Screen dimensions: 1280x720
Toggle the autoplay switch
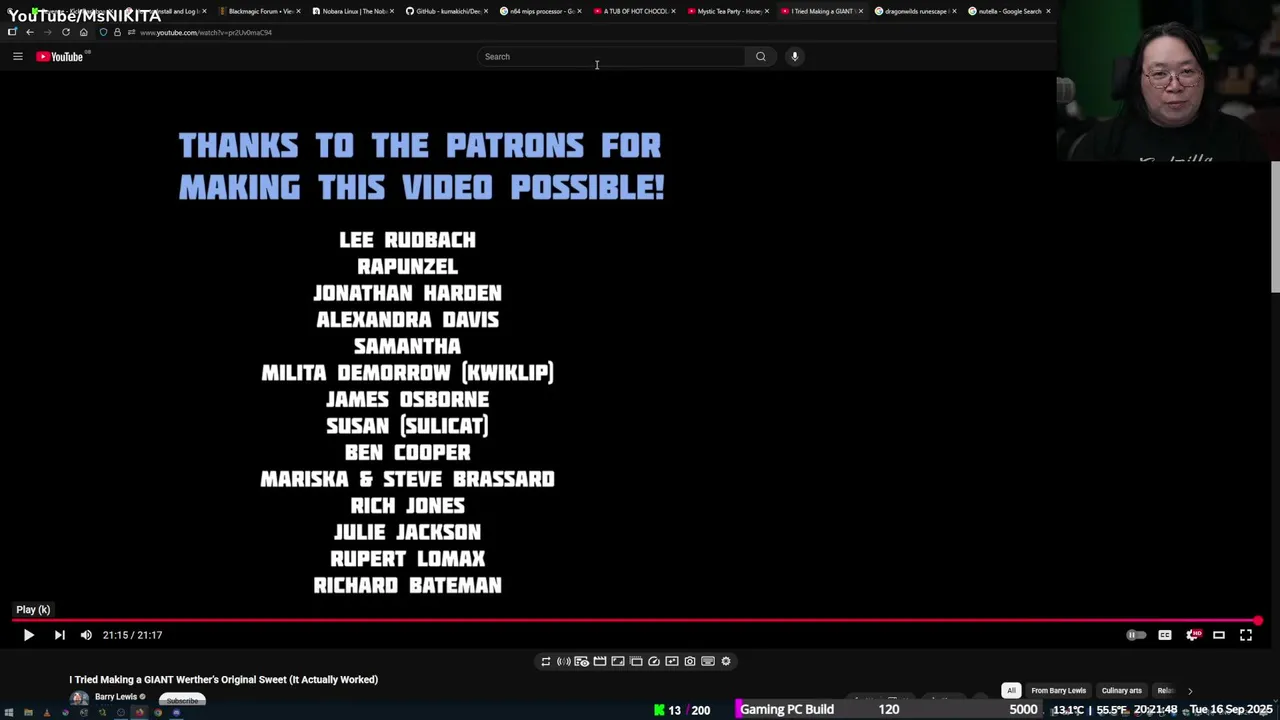(x=1136, y=635)
